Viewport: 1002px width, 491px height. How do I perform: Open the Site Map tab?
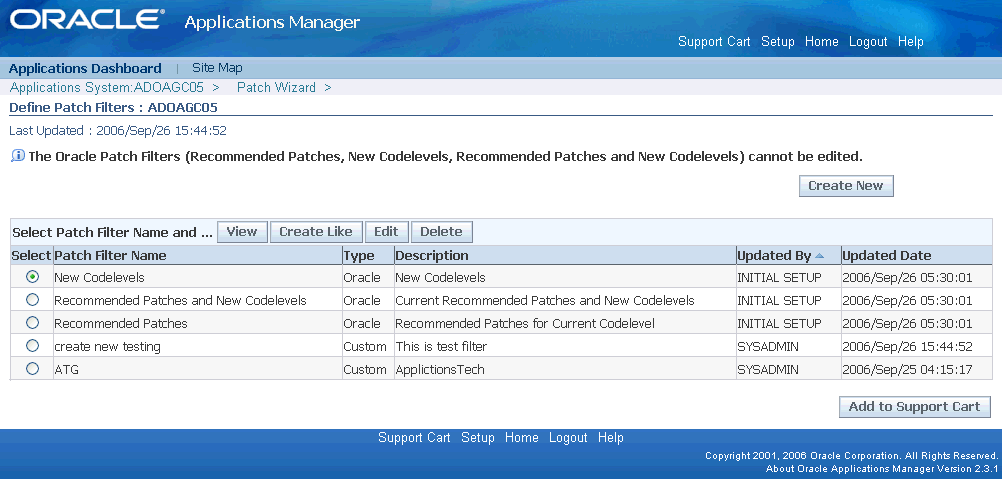coord(217,68)
